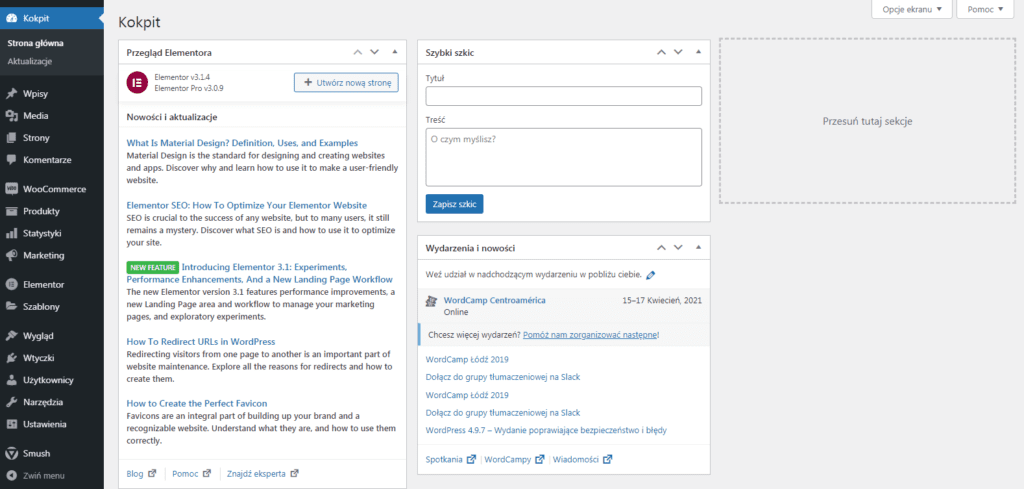Click the Użytkownicy user icon
Viewport: 1024px width, 489px height.
pos(11,380)
